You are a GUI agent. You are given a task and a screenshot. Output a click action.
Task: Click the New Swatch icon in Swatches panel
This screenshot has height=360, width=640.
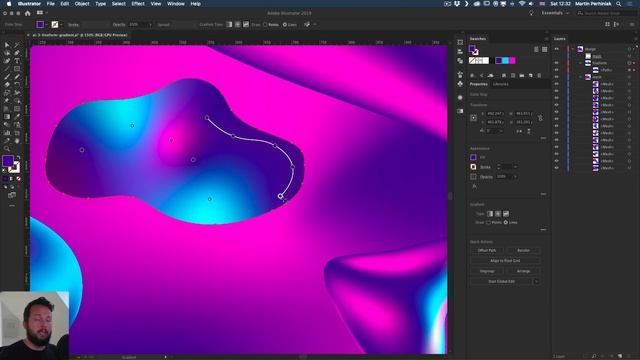531,76
